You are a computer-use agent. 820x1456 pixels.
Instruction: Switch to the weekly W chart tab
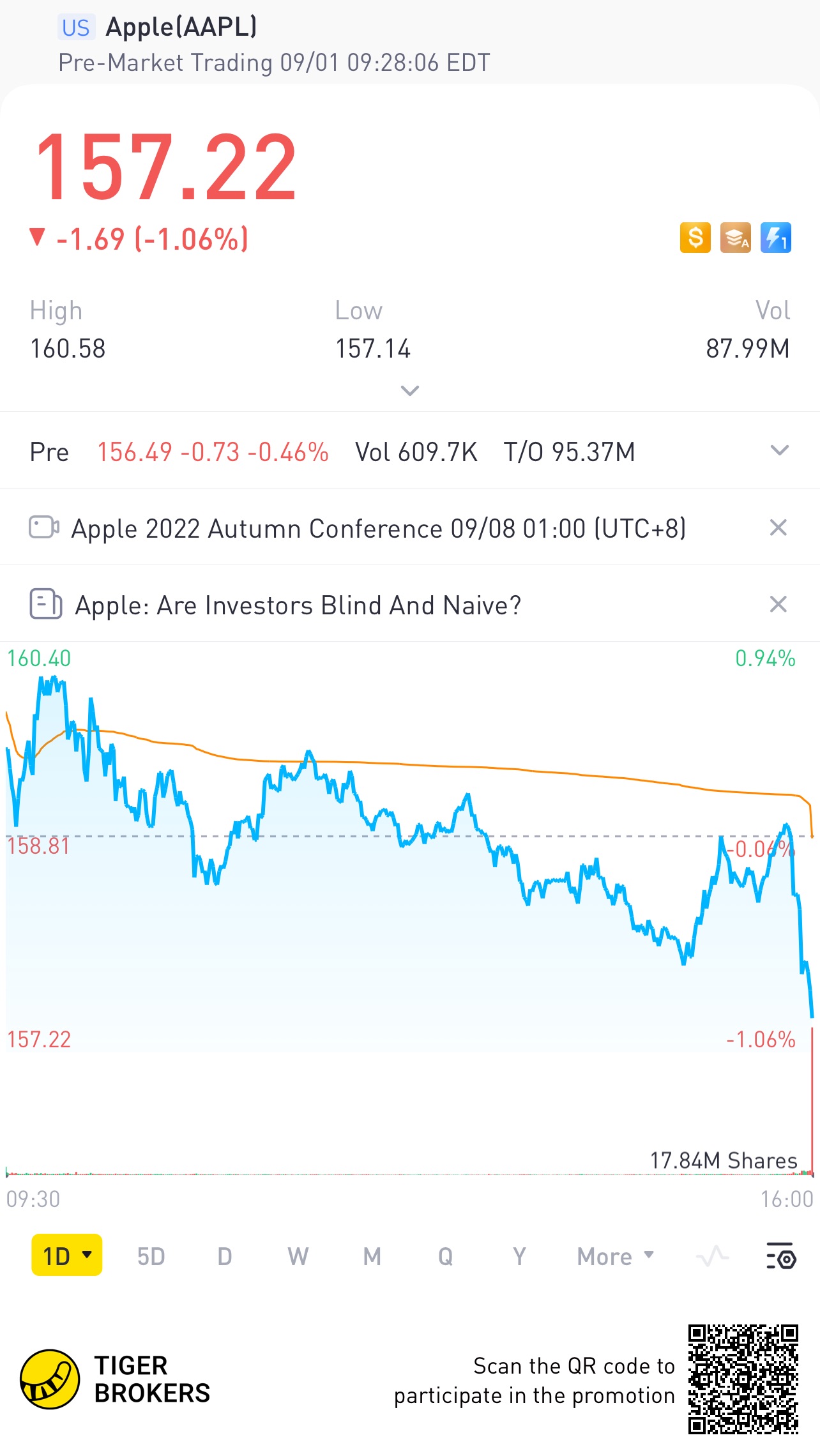(x=298, y=1256)
